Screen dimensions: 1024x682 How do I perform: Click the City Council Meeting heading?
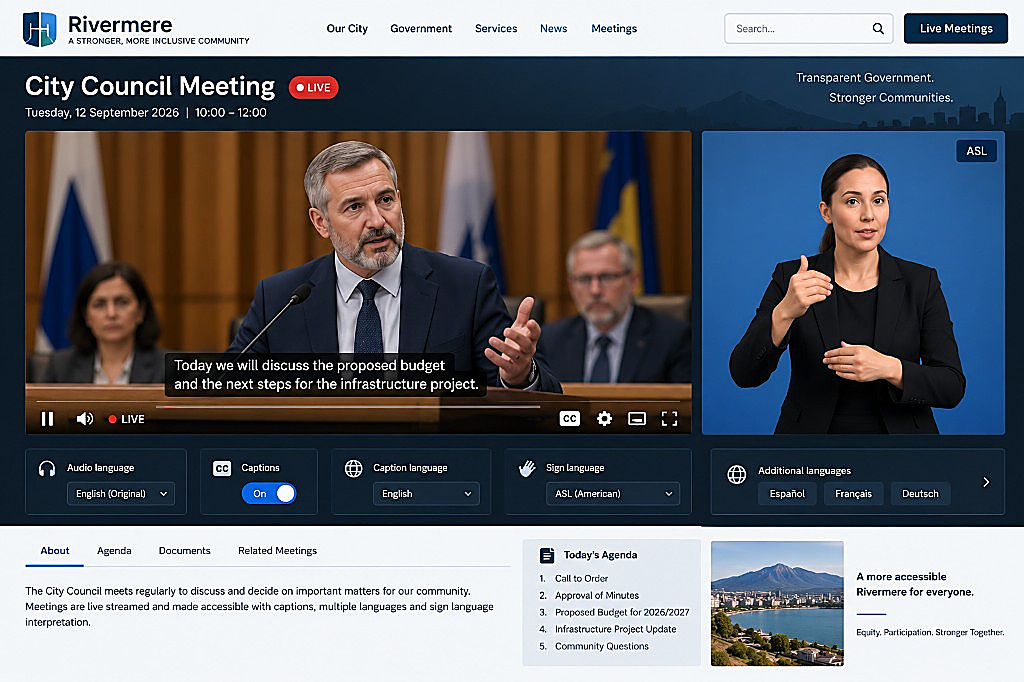150,86
